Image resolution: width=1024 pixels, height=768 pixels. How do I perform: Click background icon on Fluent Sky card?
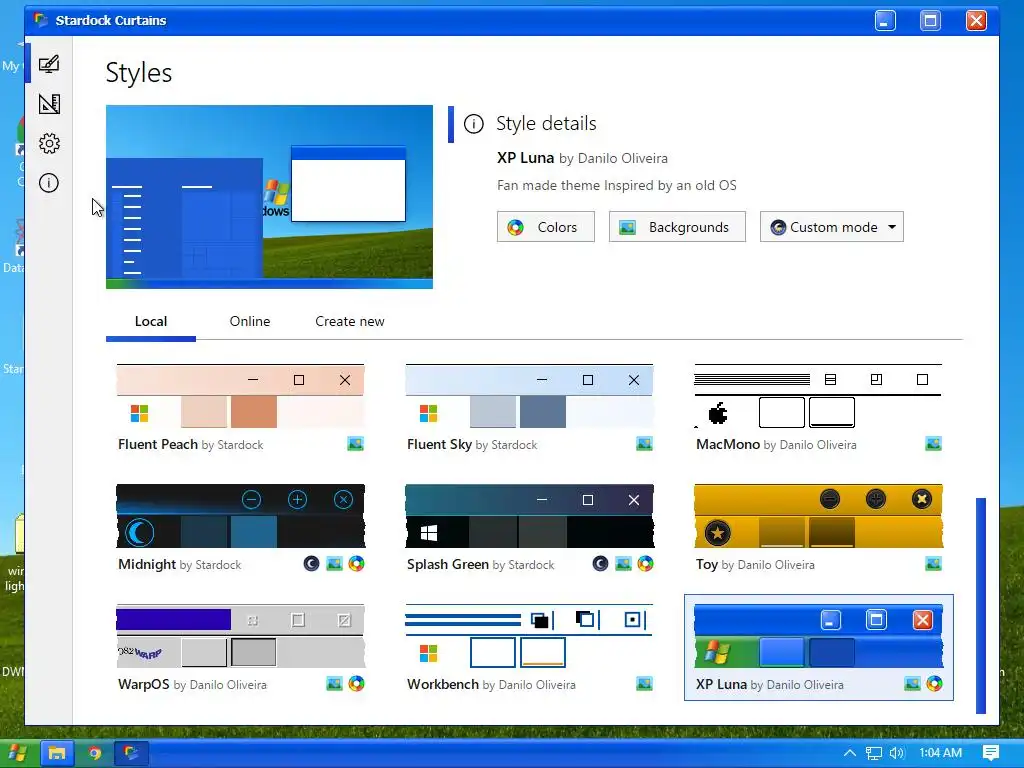point(644,444)
